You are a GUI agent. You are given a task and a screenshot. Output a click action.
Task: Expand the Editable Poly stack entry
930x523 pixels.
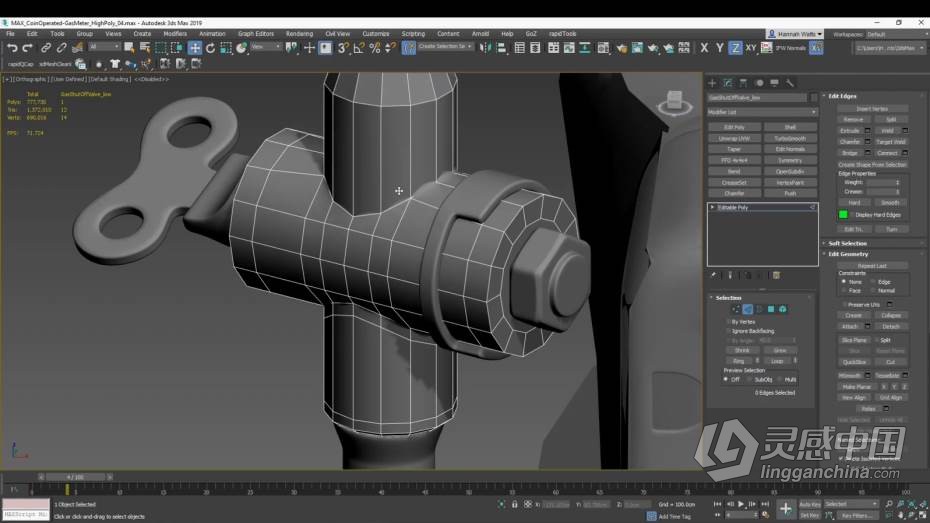tap(712, 208)
